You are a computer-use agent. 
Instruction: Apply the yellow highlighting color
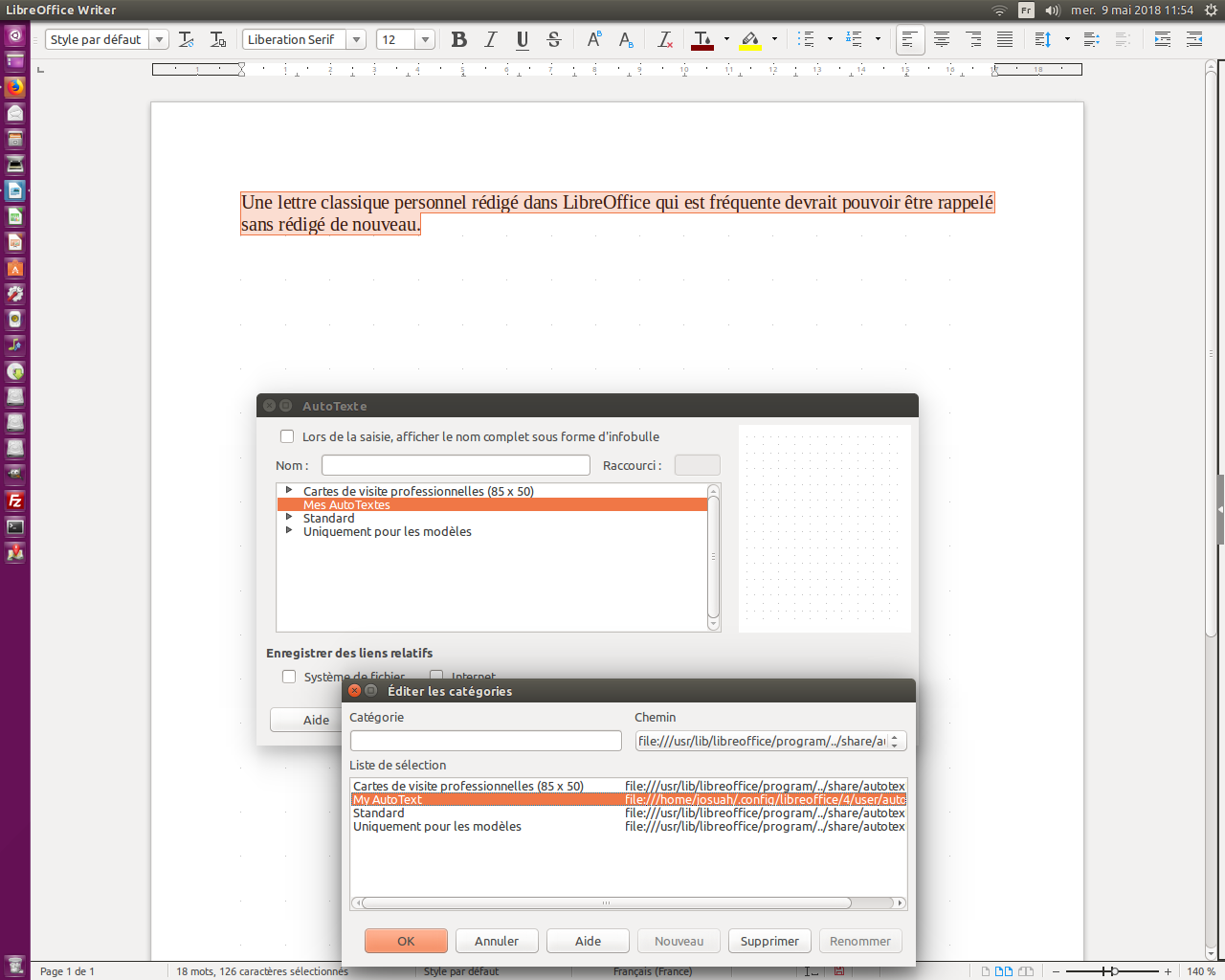750,39
